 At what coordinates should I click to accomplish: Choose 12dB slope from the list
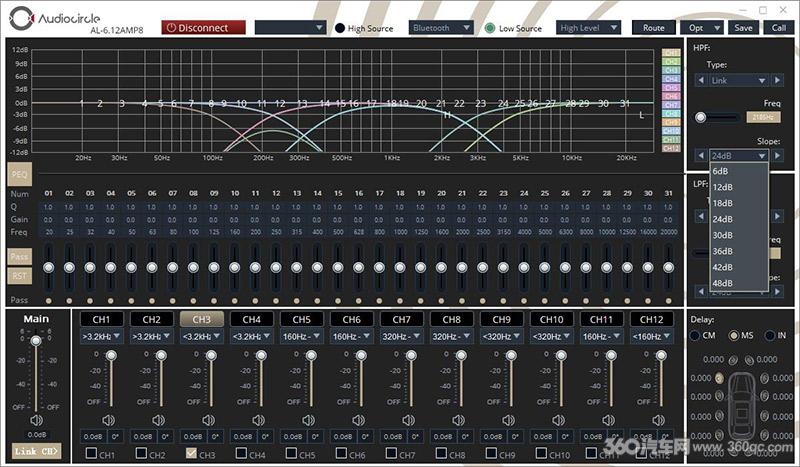pyautogui.click(x=739, y=187)
